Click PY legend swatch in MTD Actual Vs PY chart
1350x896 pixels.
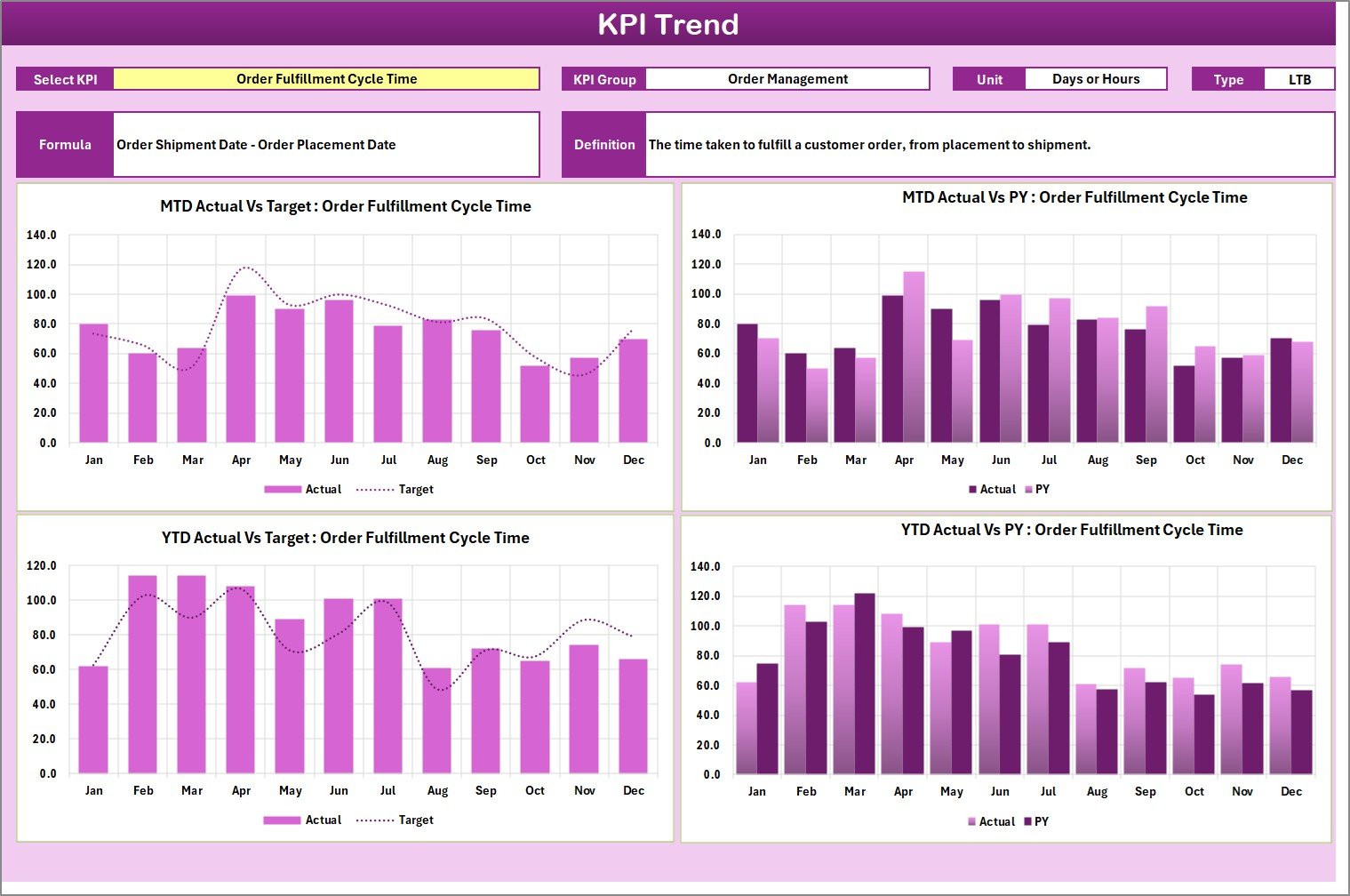[1029, 490]
